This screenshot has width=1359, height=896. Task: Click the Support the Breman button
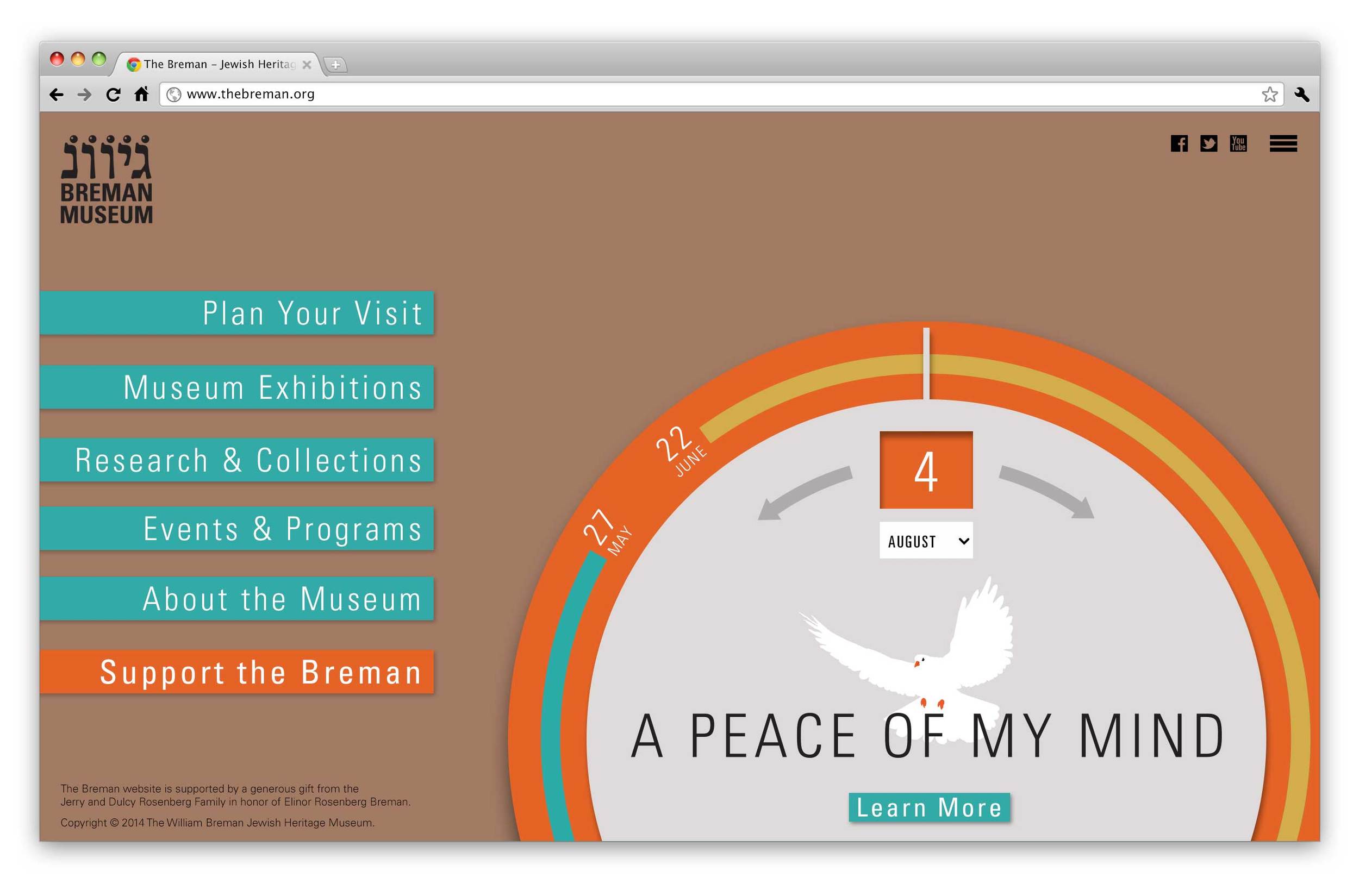[x=236, y=672]
